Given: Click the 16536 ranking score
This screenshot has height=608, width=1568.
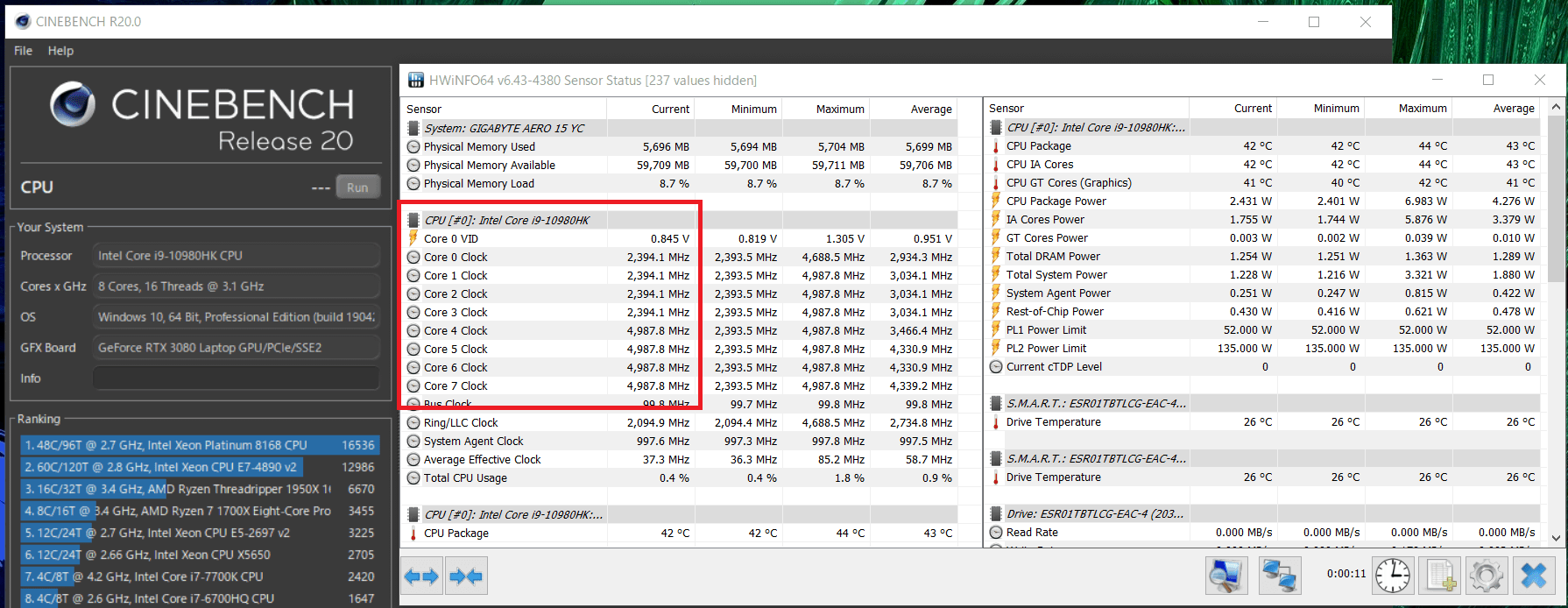Looking at the screenshot, I should [x=358, y=445].
